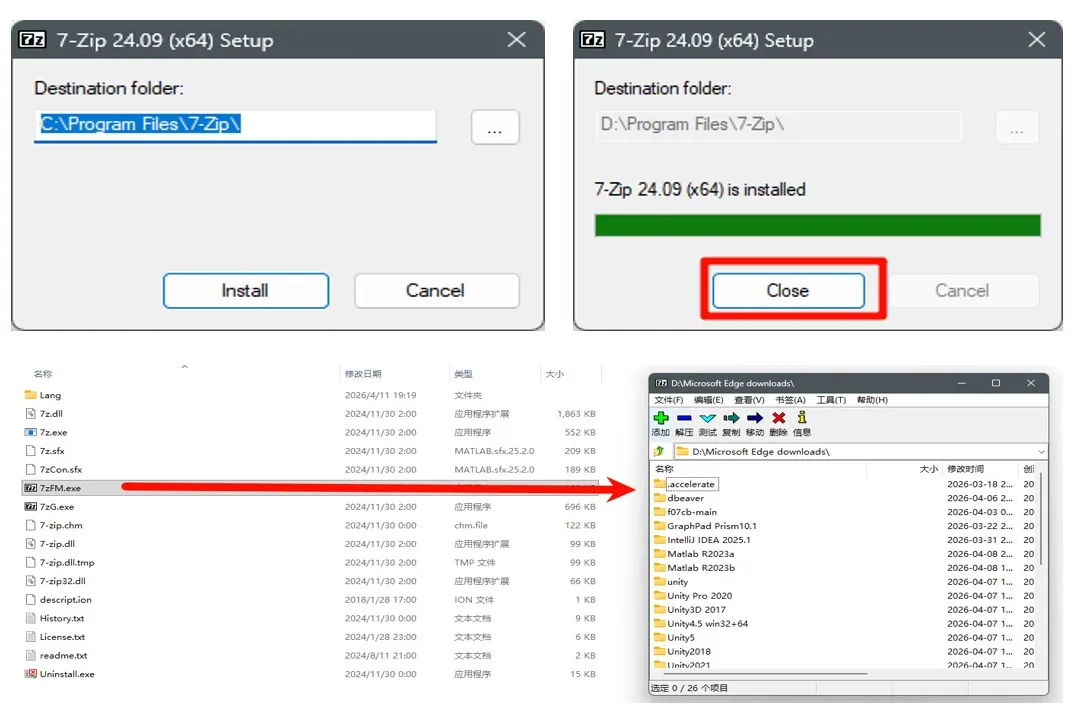The image size is (1084, 724).
Task: Select the 7zCon.sfx file row
Action: pyautogui.click(x=311, y=469)
